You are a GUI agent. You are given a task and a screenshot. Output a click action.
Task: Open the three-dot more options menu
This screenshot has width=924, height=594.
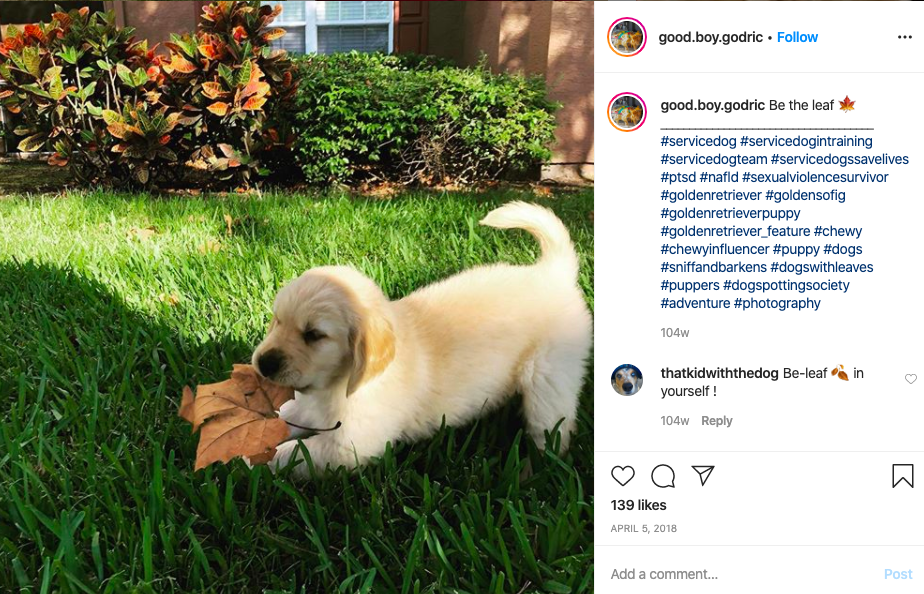(905, 37)
